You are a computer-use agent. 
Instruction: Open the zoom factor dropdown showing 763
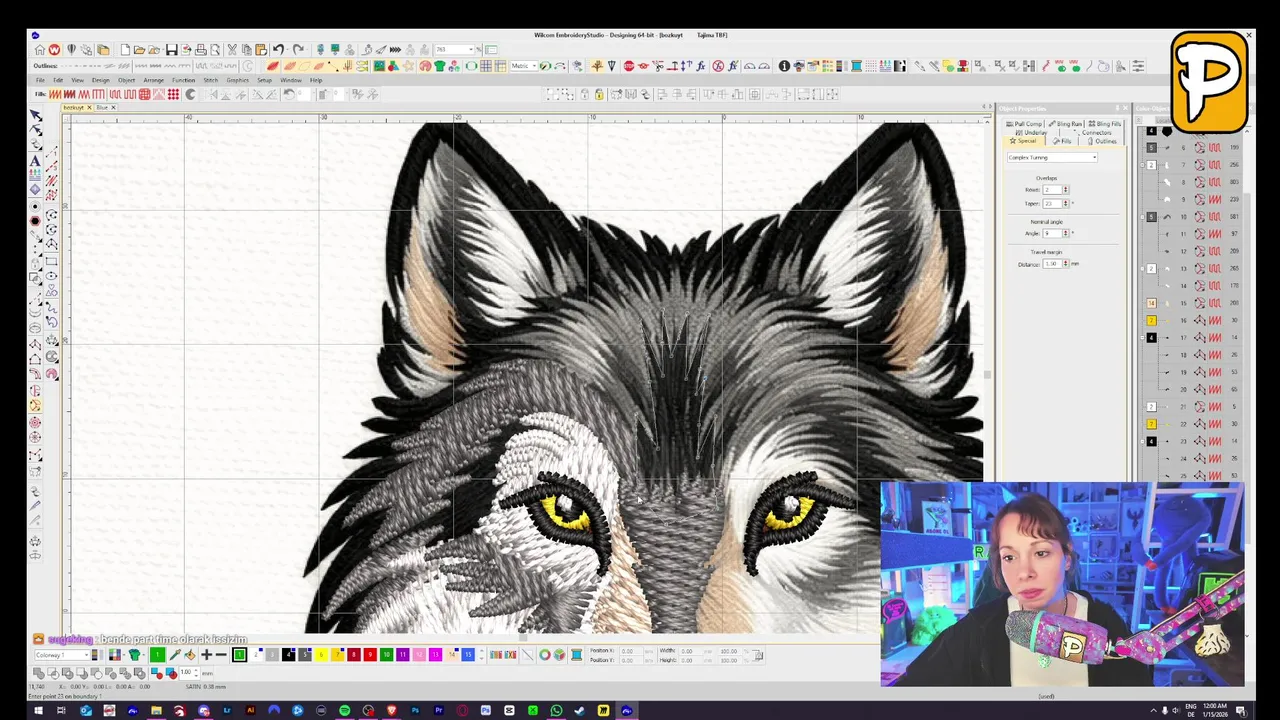[x=471, y=49]
